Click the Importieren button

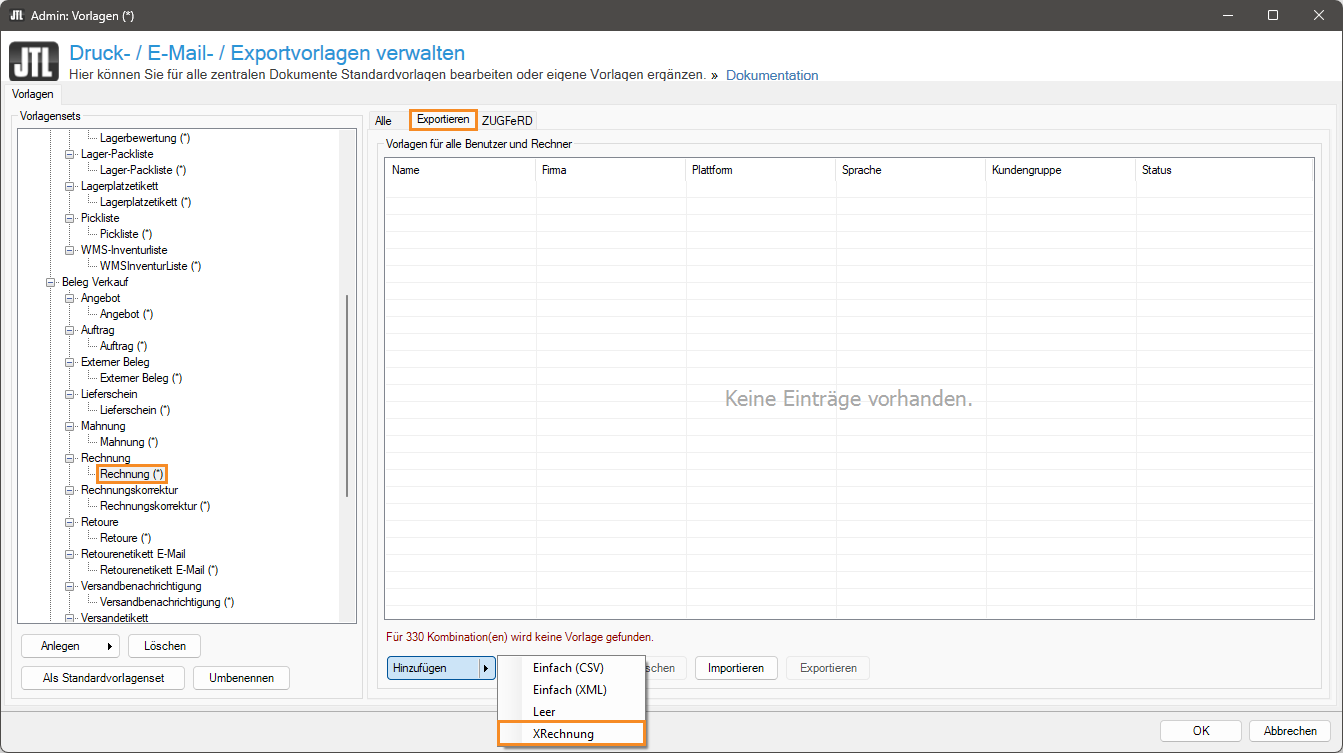736,668
